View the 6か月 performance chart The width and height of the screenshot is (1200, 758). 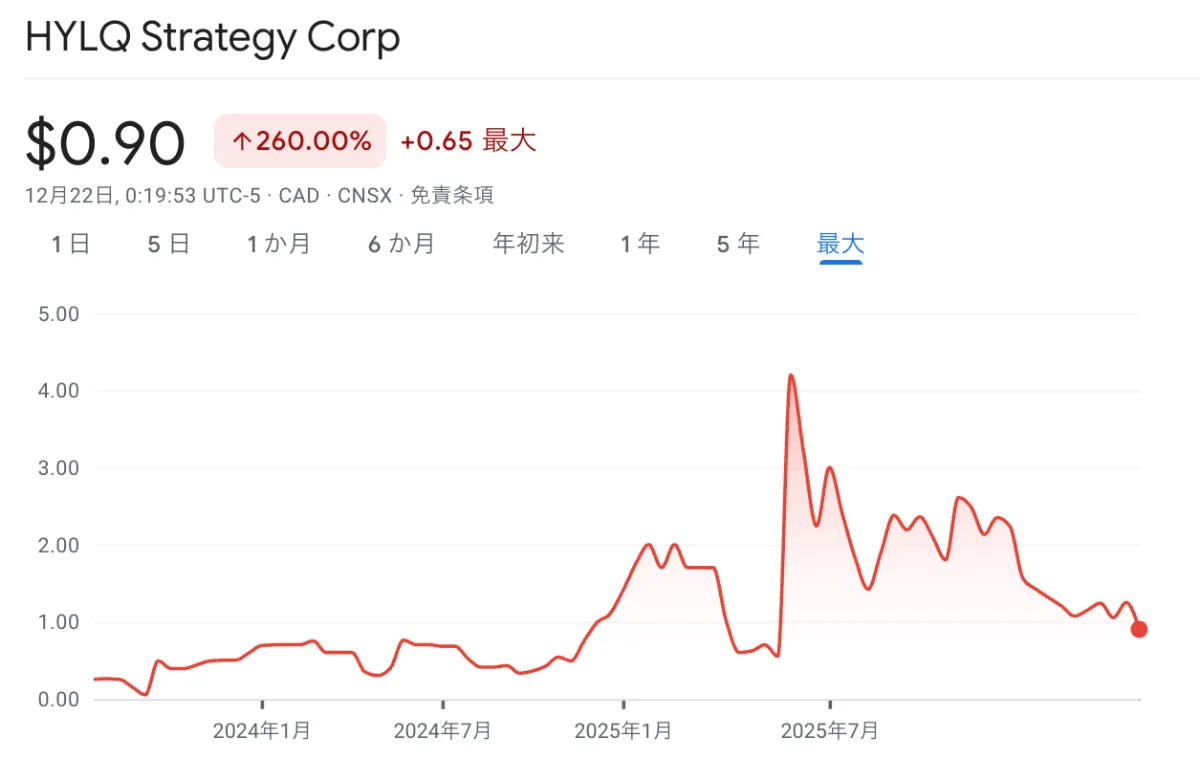[x=401, y=243]
